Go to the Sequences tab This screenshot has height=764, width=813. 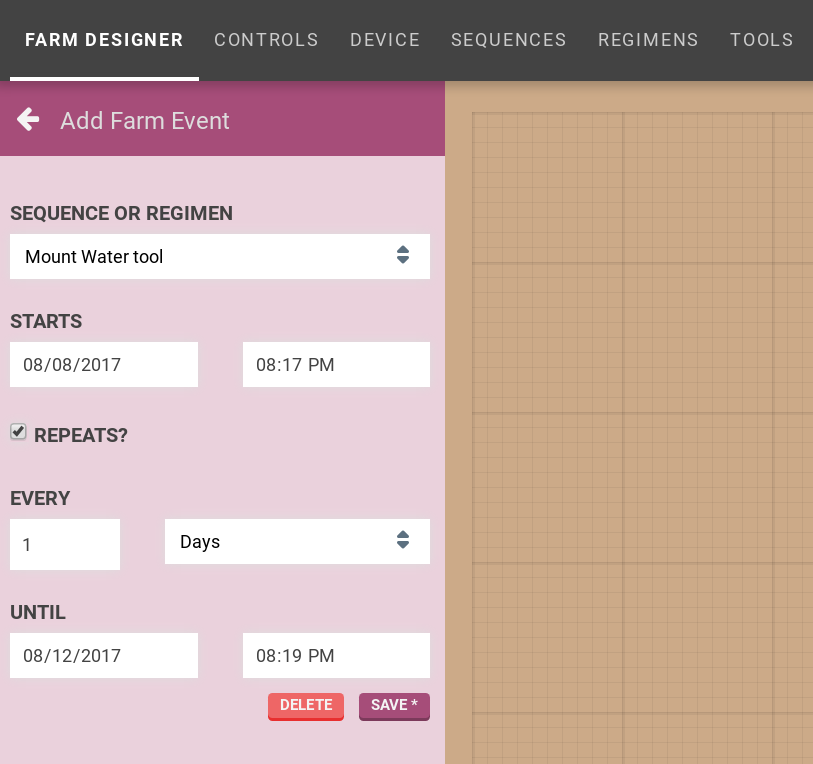tap(508, 40)
